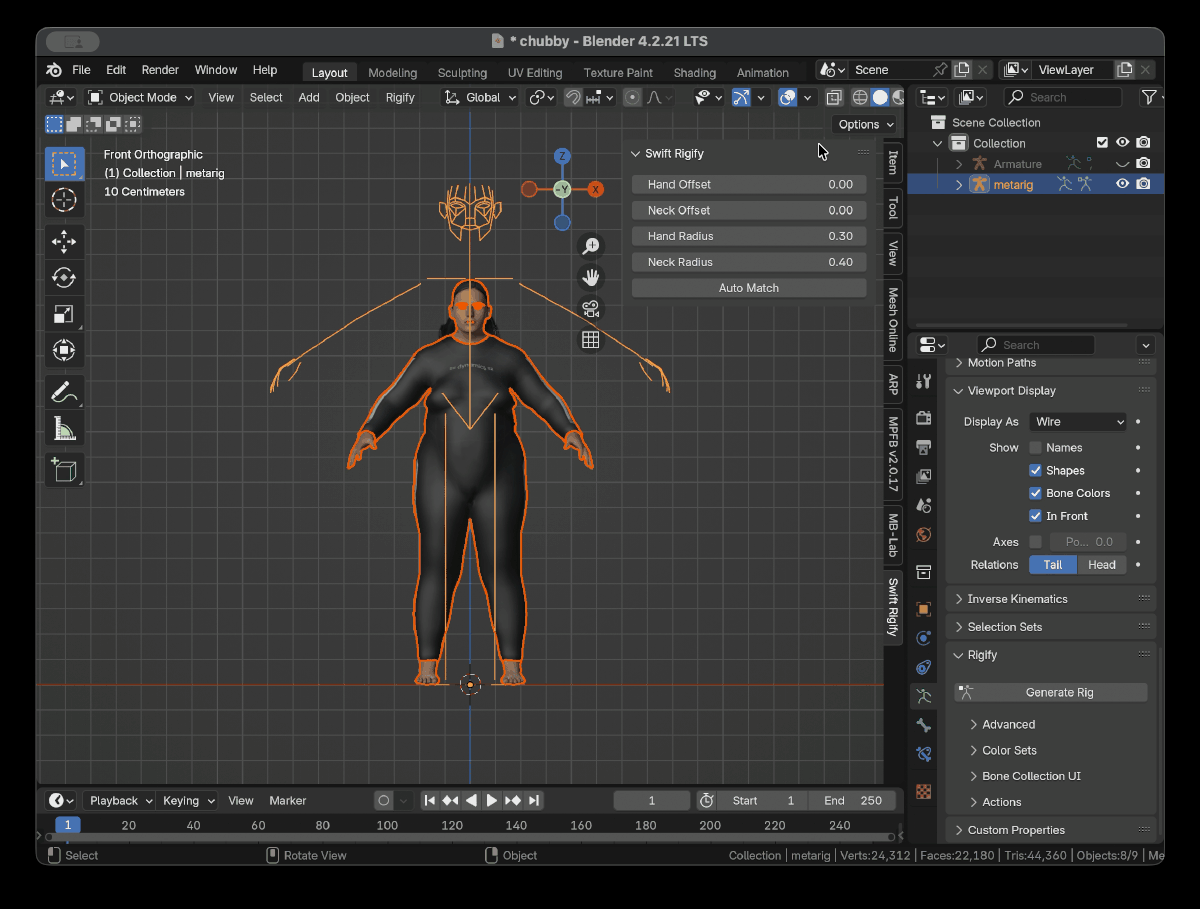Expand Armature in outliner tree
1200x909 pixels.
coord(959,164)
